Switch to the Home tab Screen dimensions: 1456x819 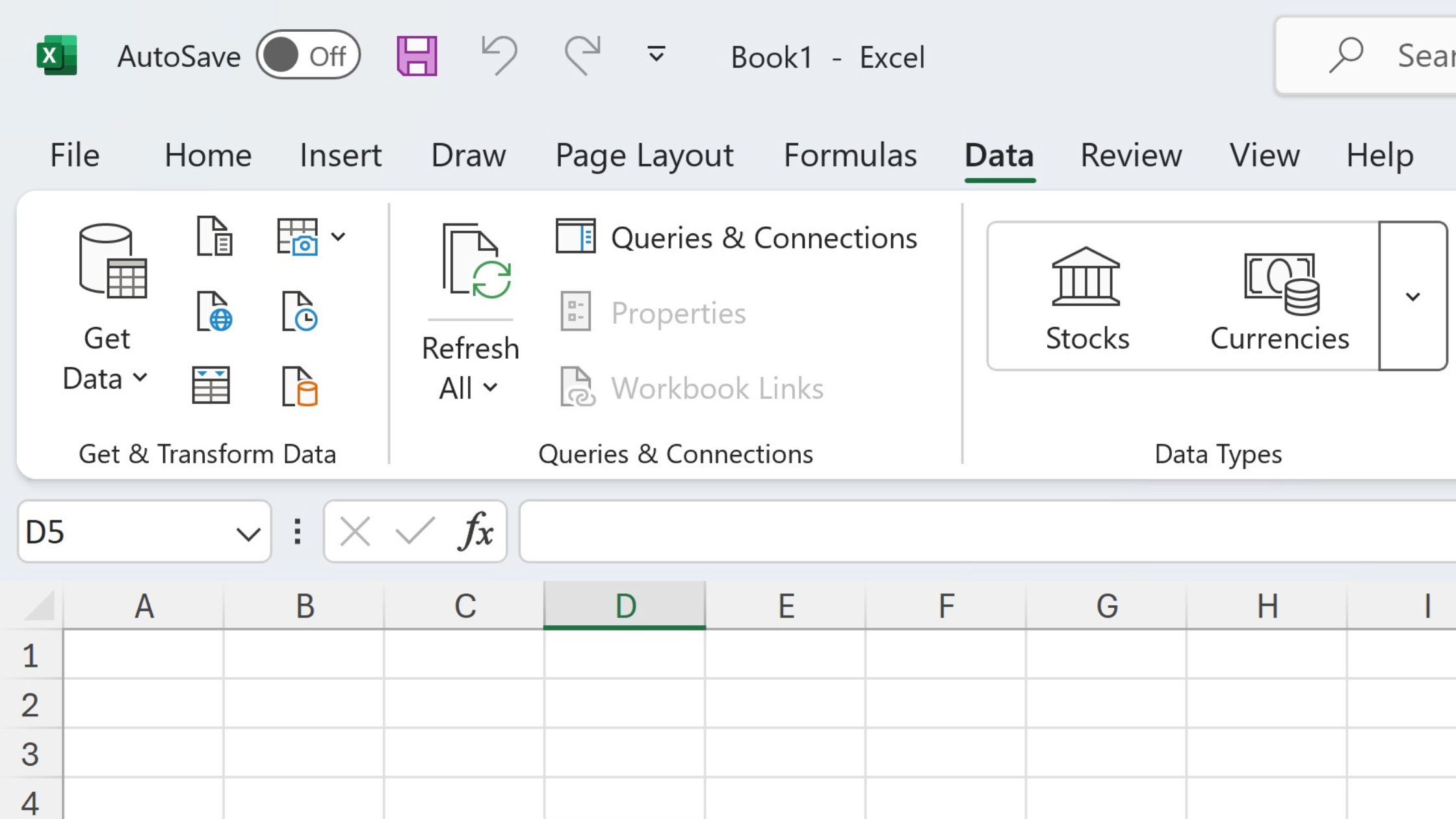[x=208, y=155]
